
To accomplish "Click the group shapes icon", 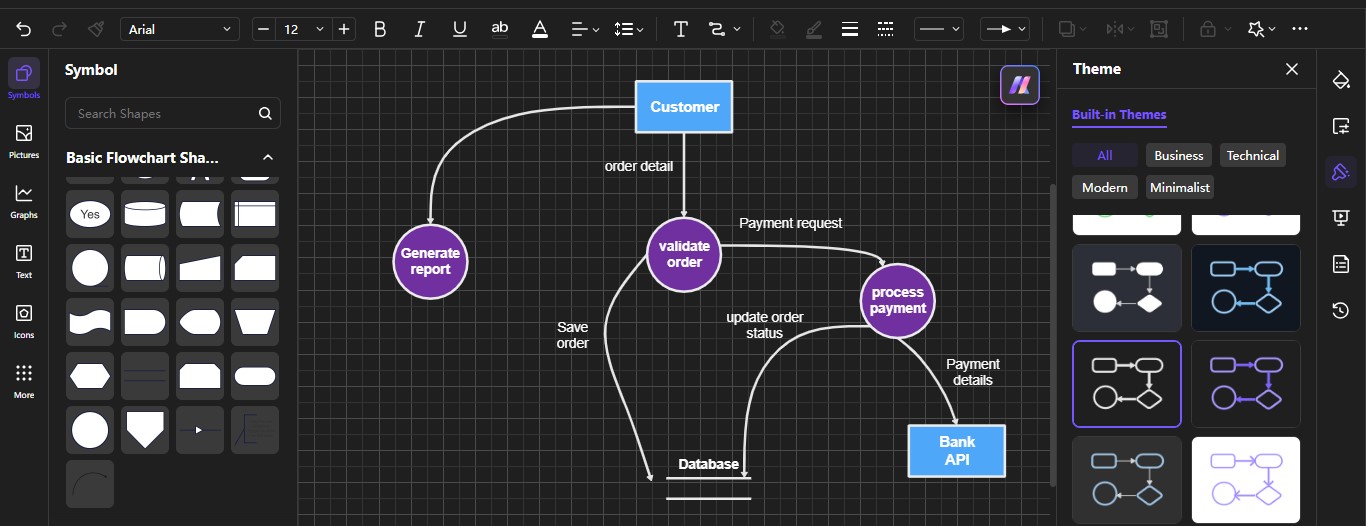I will (x=1160, y=29).
